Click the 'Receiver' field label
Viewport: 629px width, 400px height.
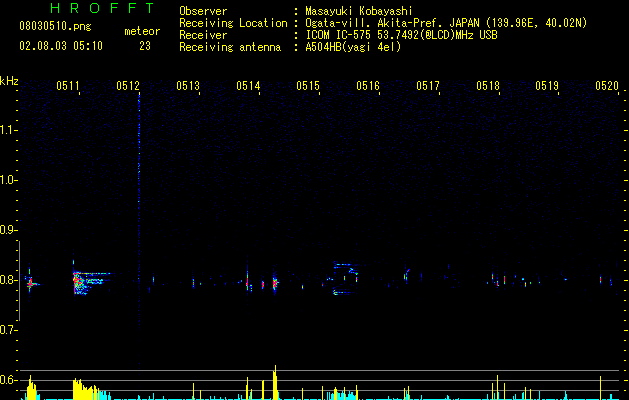point(203,35)
